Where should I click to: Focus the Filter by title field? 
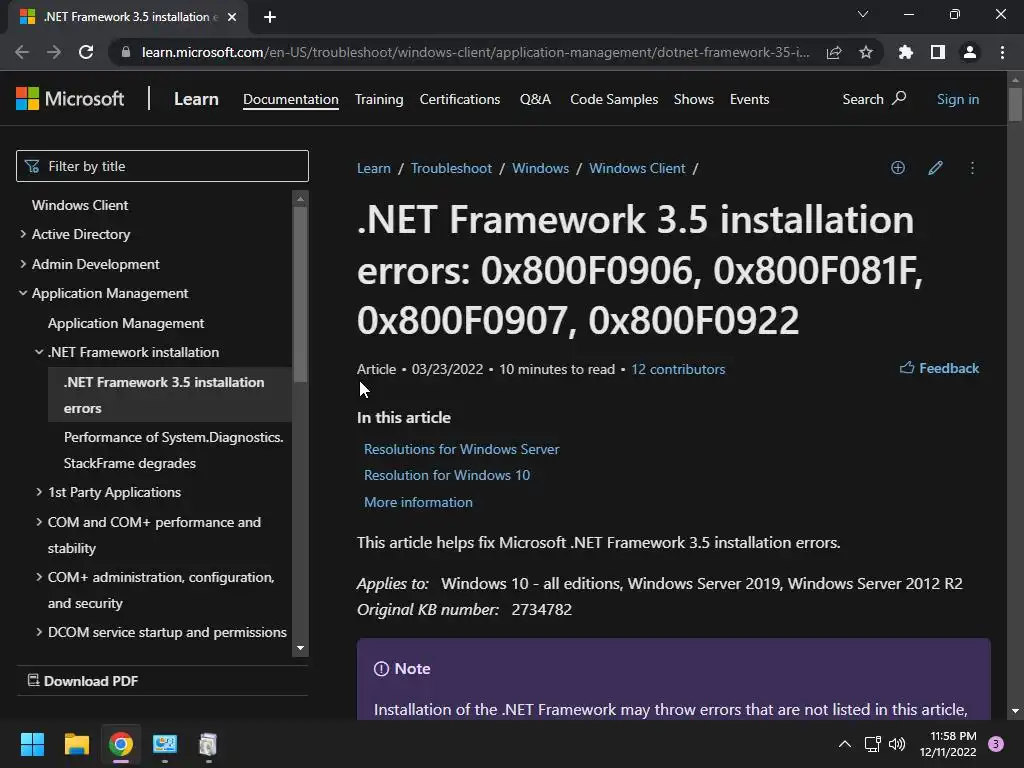coord(162,166)
